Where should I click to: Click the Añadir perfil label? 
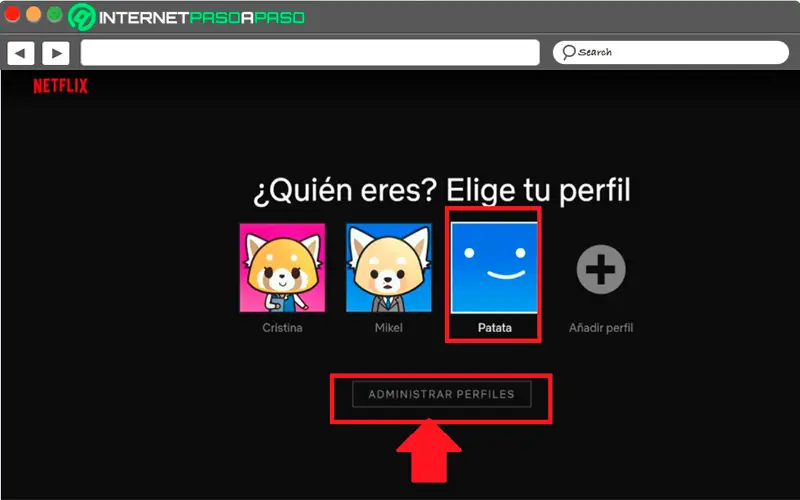point(601,328)
